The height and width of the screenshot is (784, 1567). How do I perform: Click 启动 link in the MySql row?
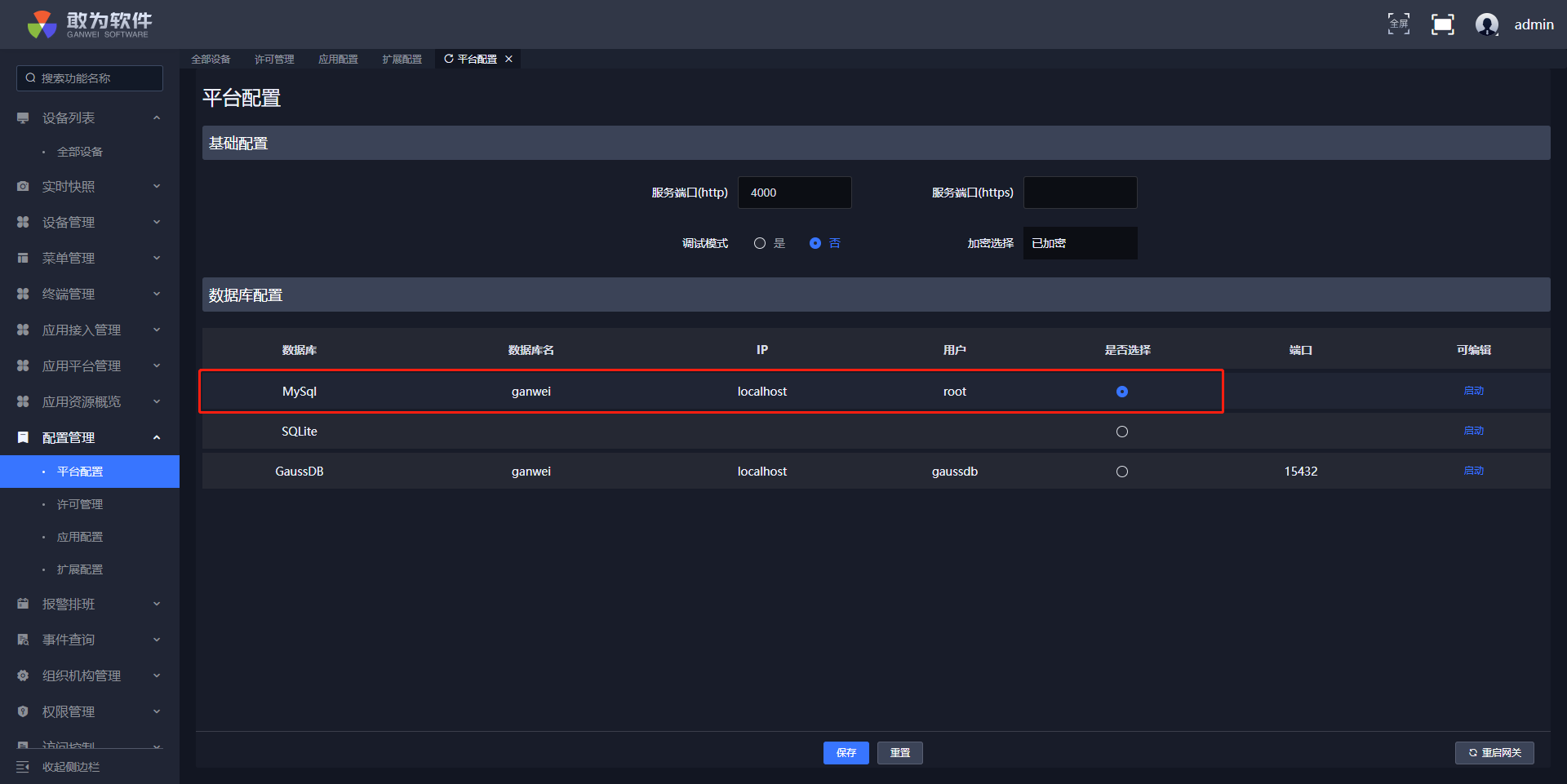tap(1474, 391)
